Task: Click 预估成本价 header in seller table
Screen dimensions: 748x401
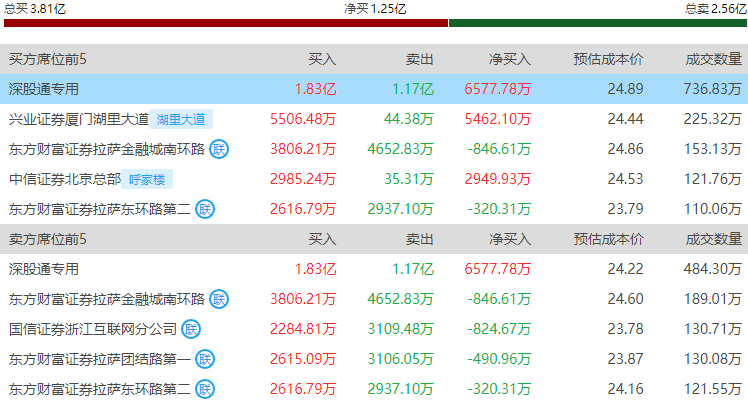Action: 608,239
